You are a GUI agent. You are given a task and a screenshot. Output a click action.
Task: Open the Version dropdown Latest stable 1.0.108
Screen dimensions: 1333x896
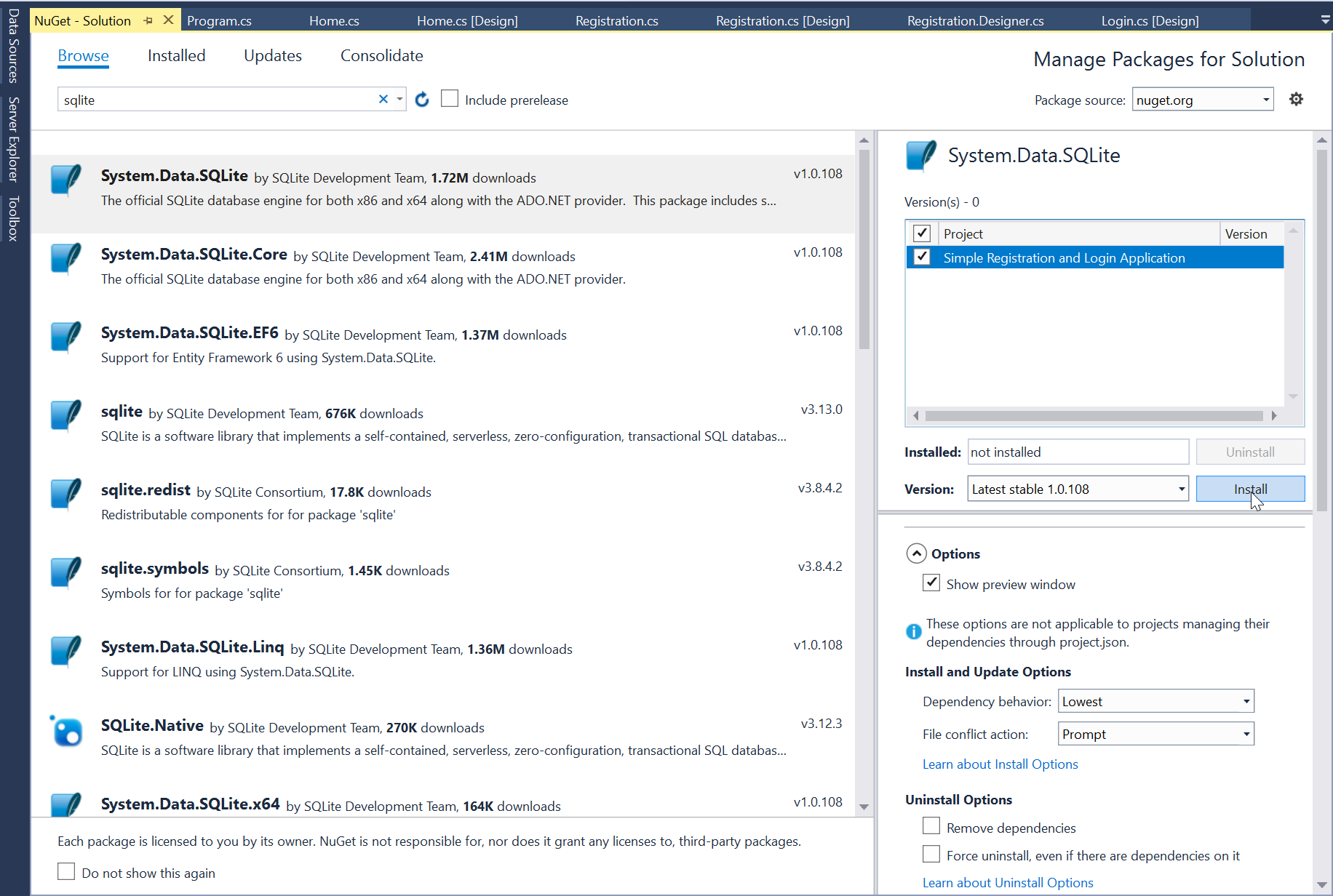click(1078, 489)
